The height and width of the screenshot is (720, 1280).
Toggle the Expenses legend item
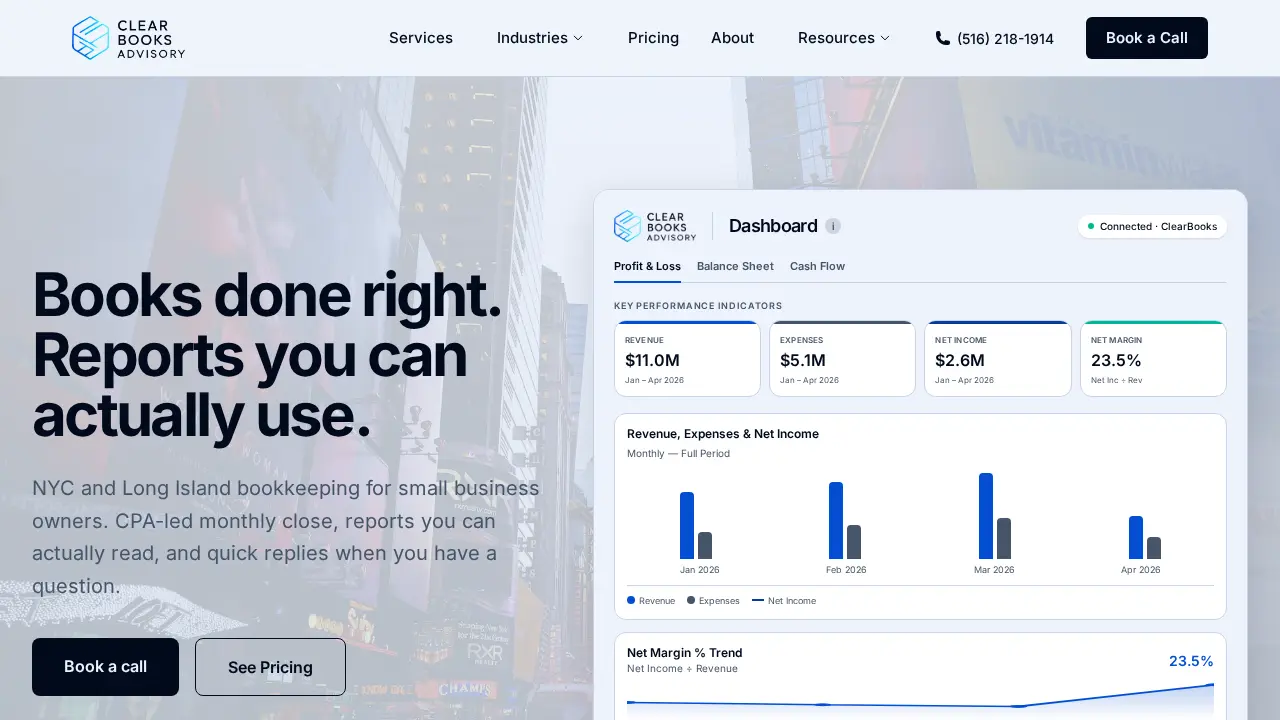coord(713,601)
